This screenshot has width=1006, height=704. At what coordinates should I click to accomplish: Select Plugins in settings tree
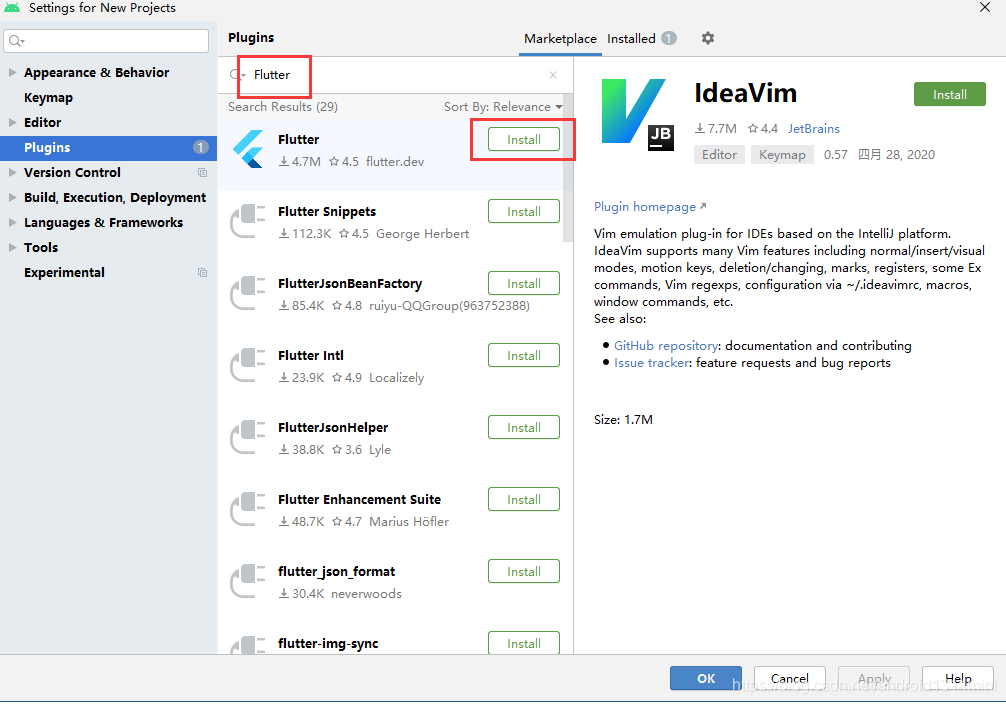108,148
